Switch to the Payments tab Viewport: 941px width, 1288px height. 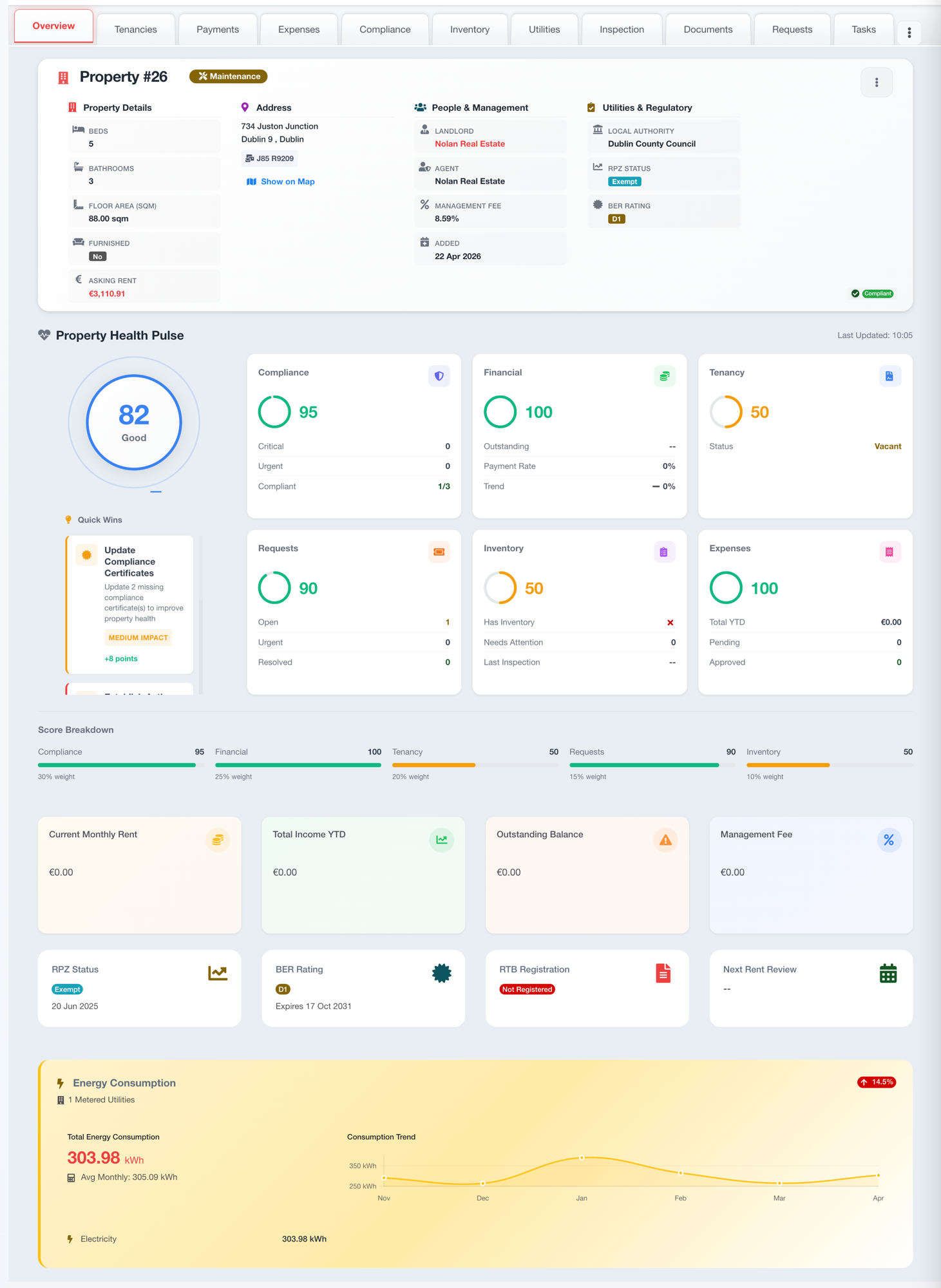pos(218,30)
